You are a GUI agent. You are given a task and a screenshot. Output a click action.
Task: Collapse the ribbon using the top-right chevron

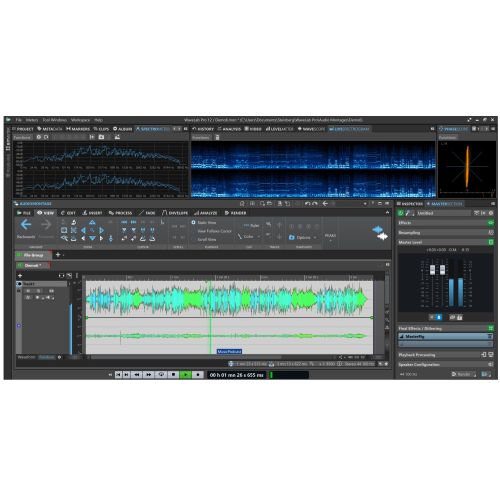pyautogui.click(x=387, y=212)
